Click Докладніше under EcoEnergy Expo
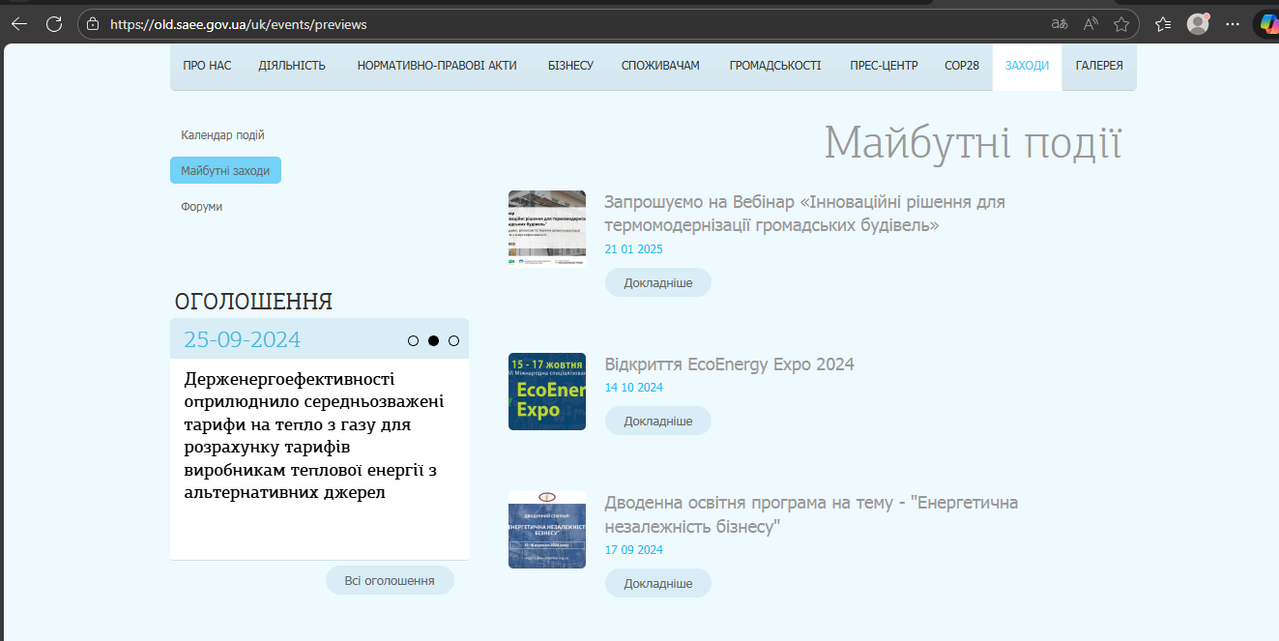This screenshot has width=1279, height=641. click(x=658, y=421)
